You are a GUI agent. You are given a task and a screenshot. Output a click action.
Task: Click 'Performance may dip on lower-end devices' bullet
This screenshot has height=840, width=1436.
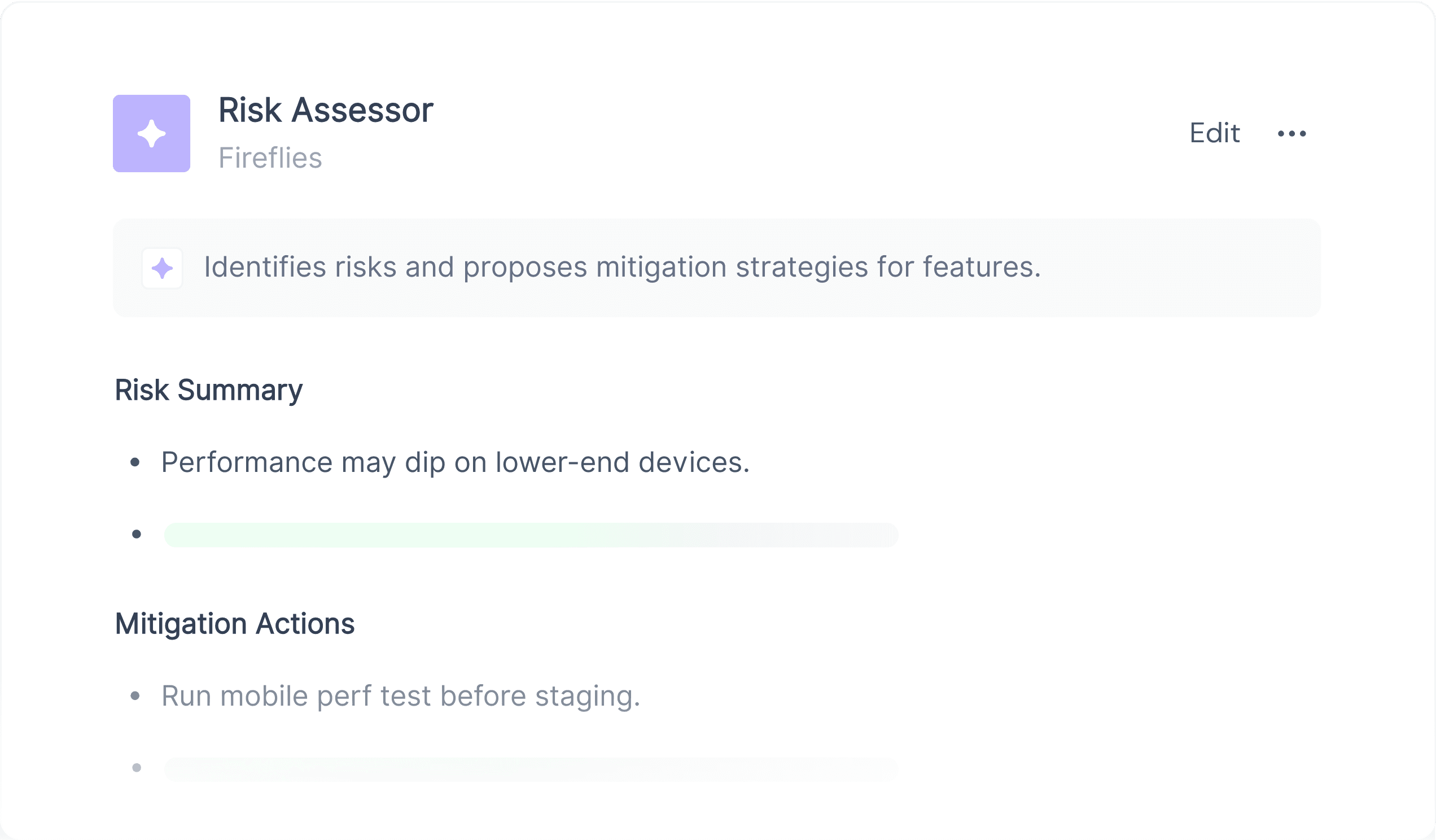[x=456, y=462]
